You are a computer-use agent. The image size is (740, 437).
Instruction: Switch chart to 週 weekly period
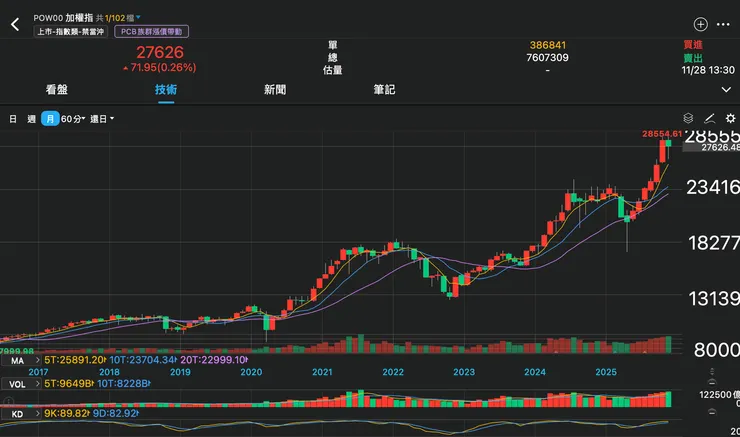[x=31, y=118]
